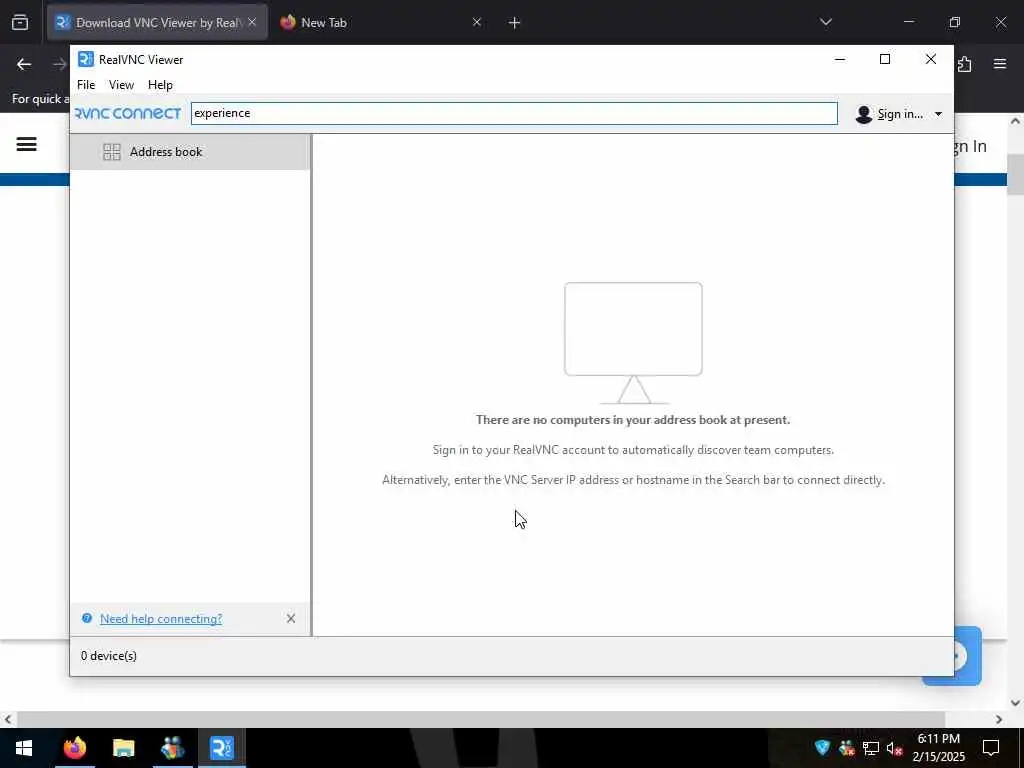Open Firefox from the taskbar

click(x=75, y=748)
